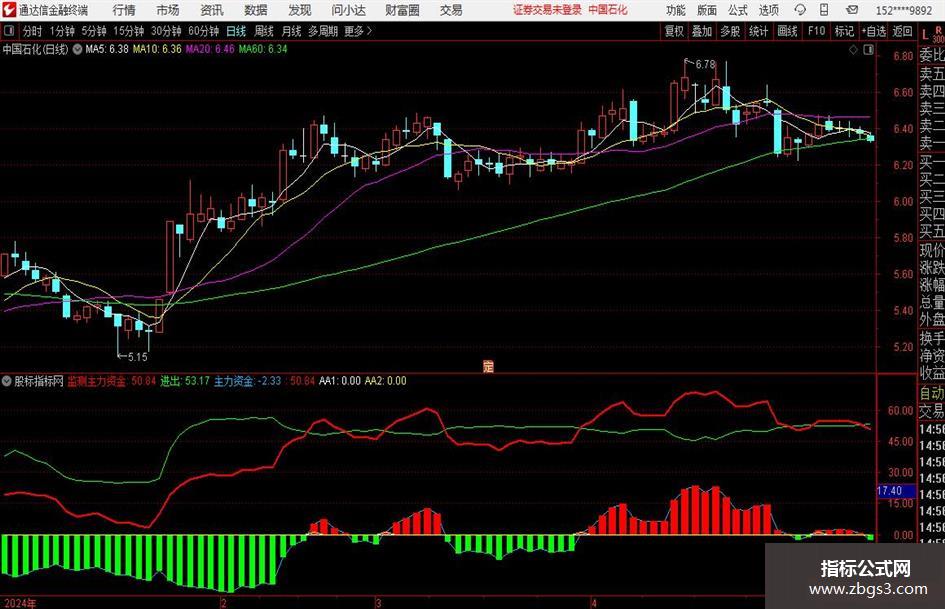This screenshot has width=945, height=609.
Task: Click the 自动交易 label in right panel
Action: 932,402
